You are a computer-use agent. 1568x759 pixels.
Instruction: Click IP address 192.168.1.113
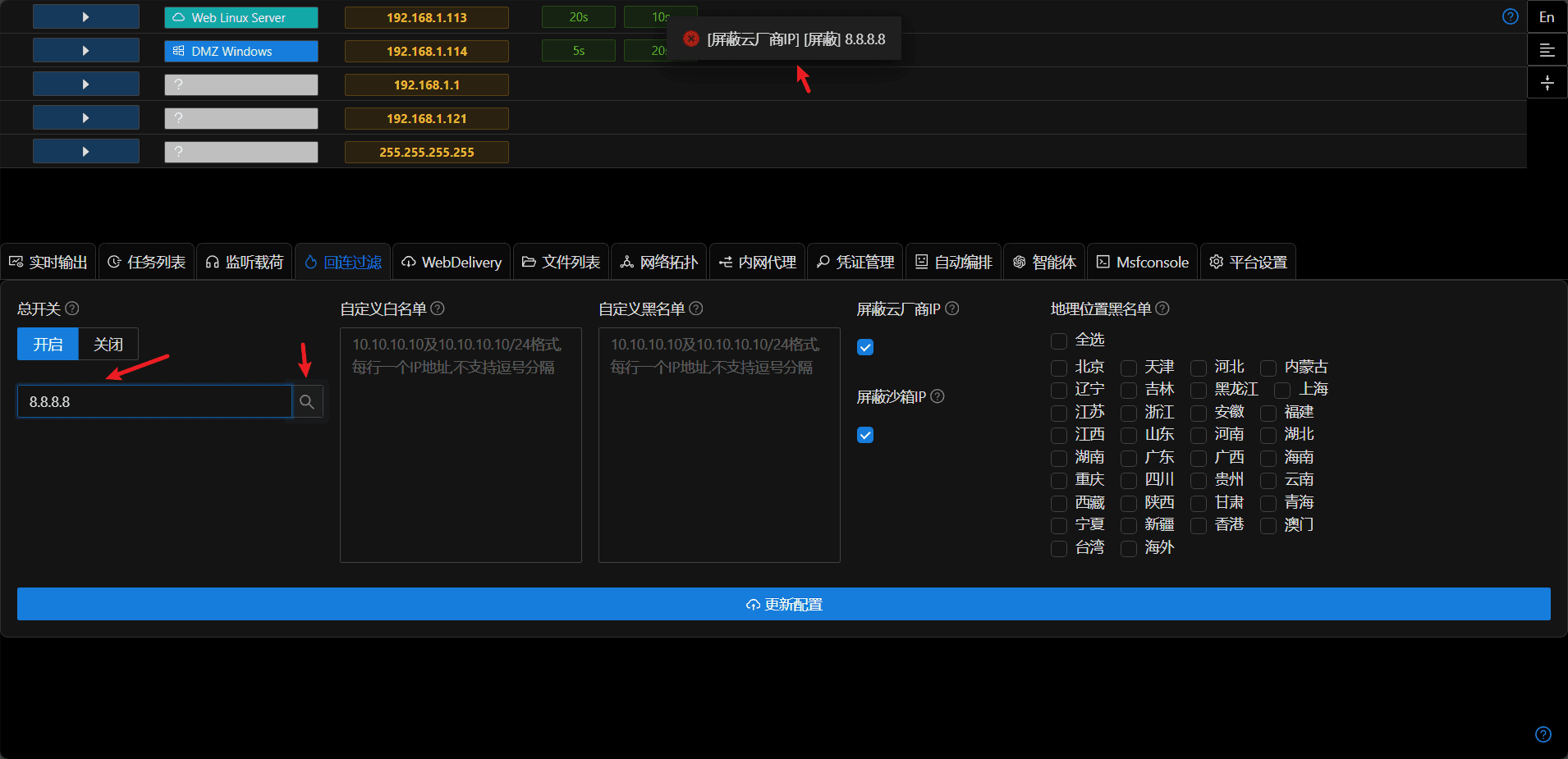coord(427,17)
